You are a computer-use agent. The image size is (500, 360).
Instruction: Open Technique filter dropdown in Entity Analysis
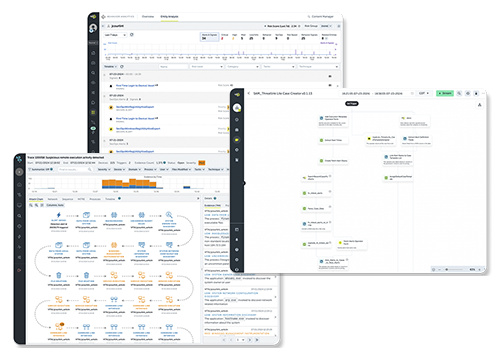click(x=318, y=67)
